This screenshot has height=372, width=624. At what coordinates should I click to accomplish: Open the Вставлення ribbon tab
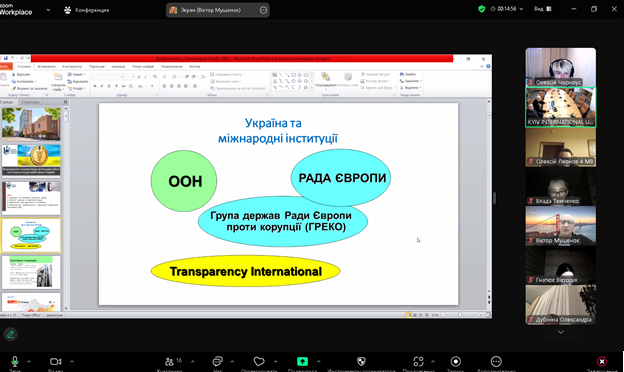[47, 66]
